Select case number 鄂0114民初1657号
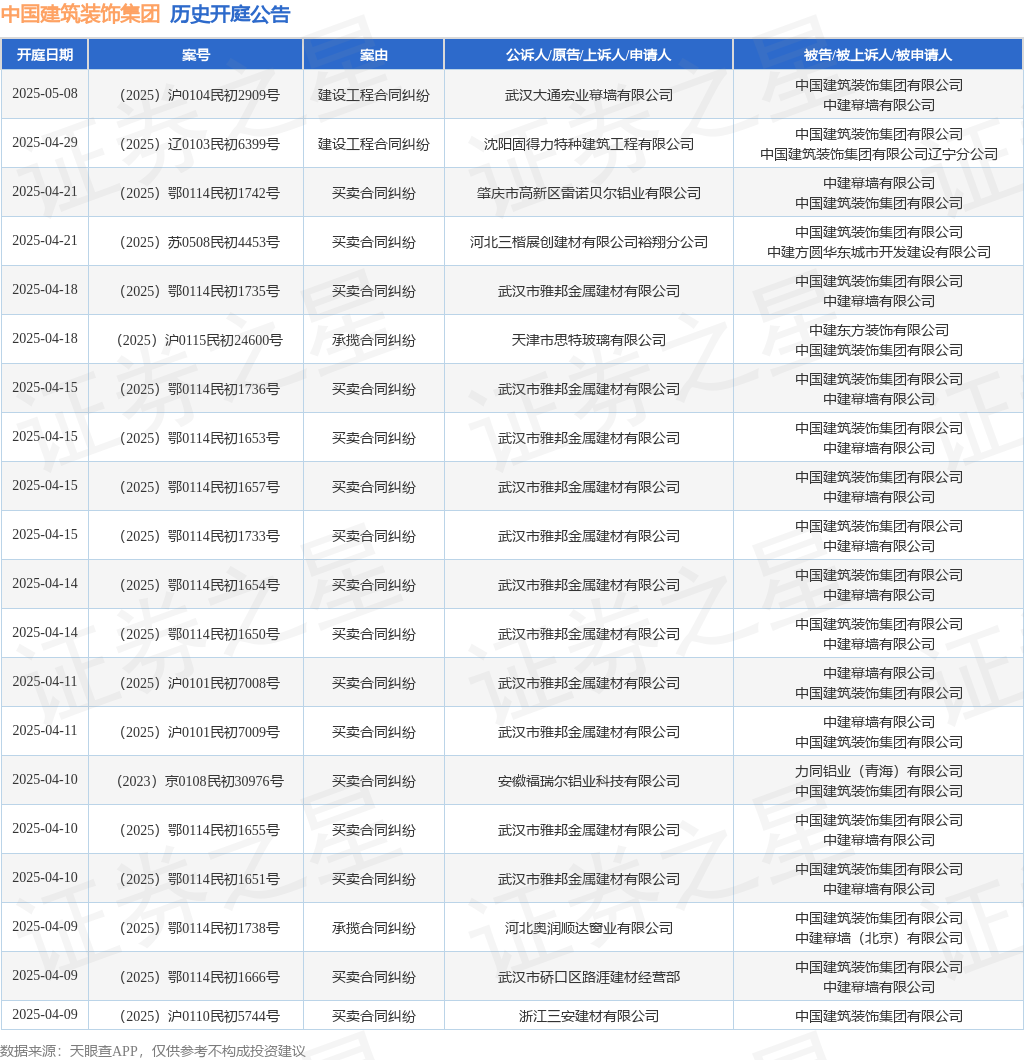1024x1060 pixels. 224,487
